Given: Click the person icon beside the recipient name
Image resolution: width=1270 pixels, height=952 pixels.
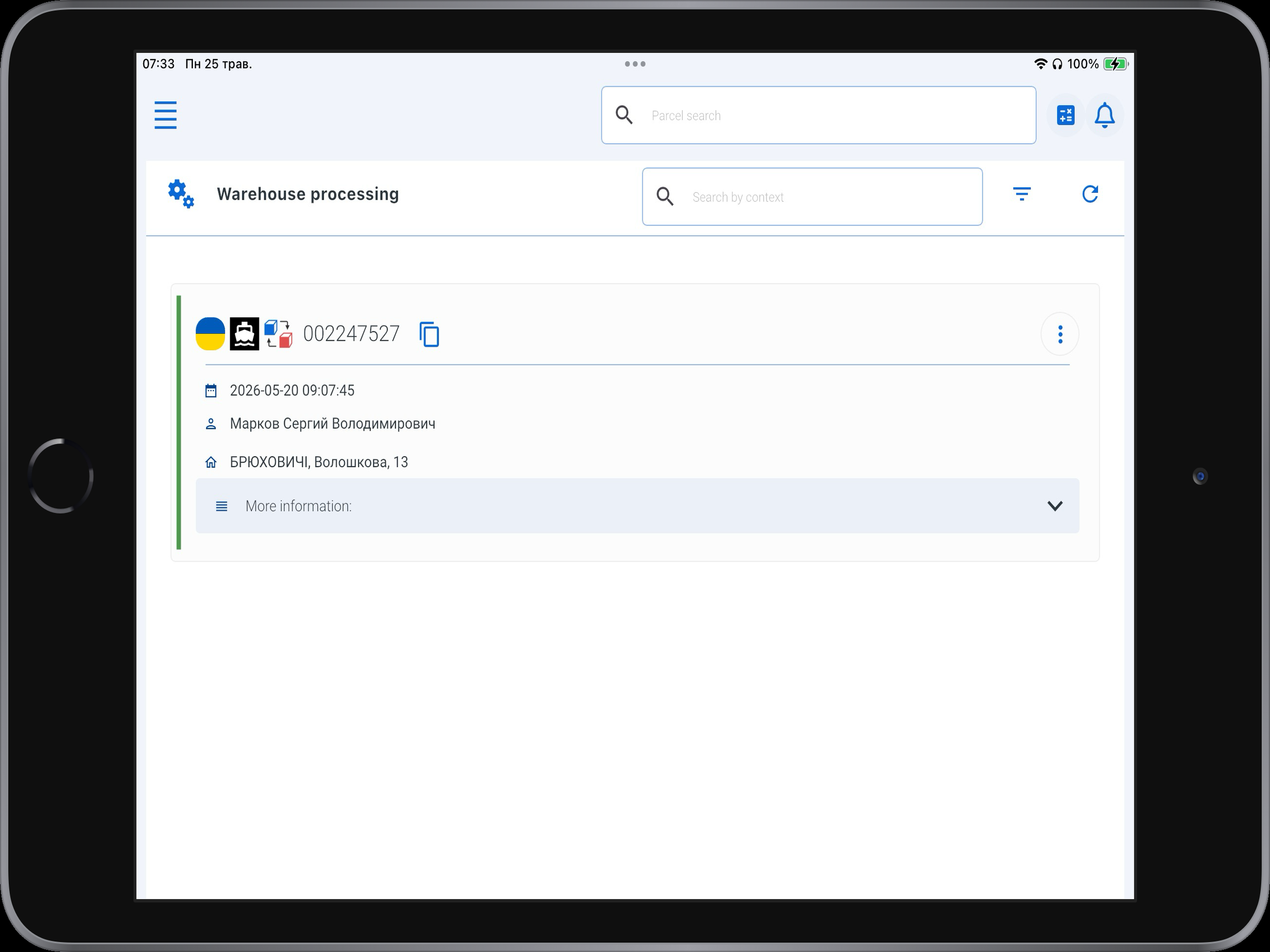Looking at the screenshot, I should point(211,424).
